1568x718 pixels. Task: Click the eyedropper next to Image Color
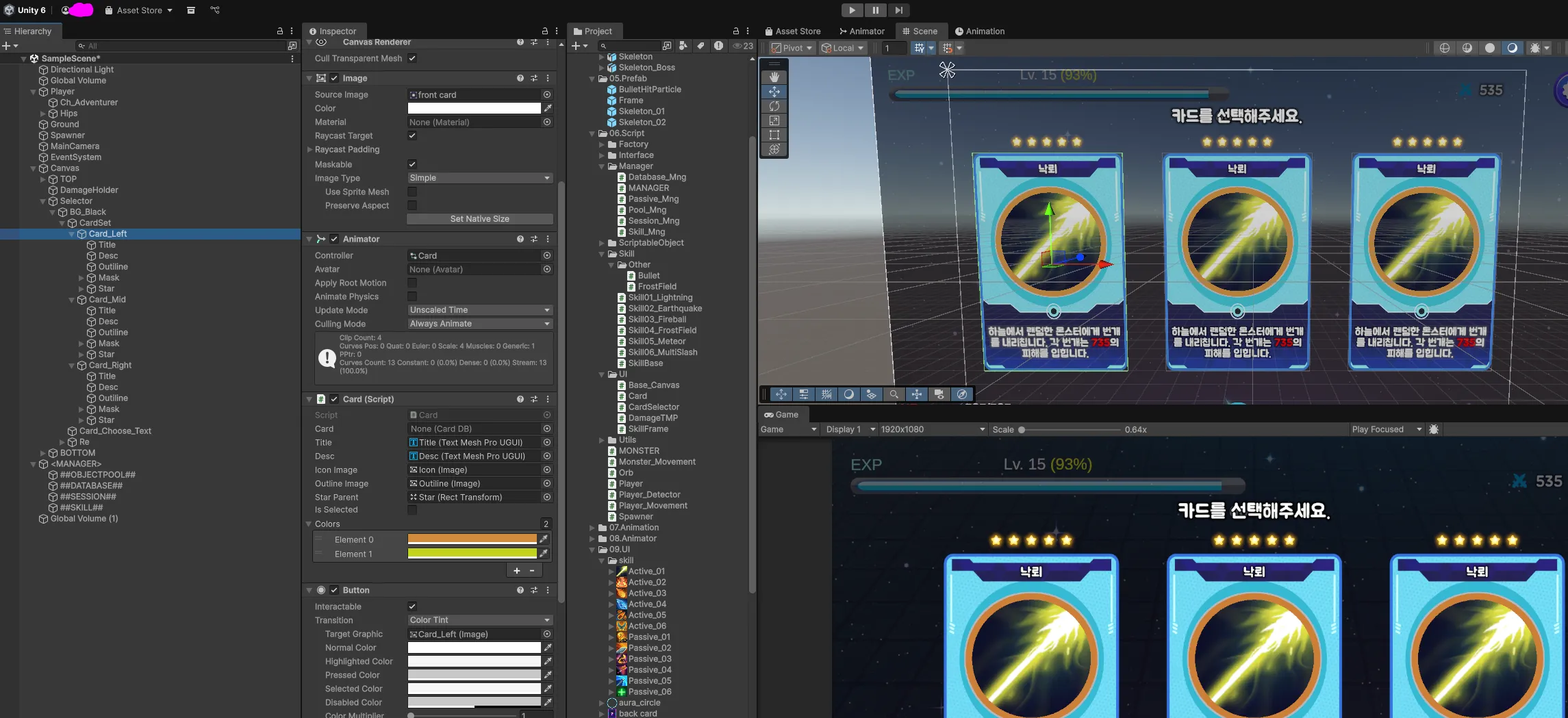pos(548,108)
